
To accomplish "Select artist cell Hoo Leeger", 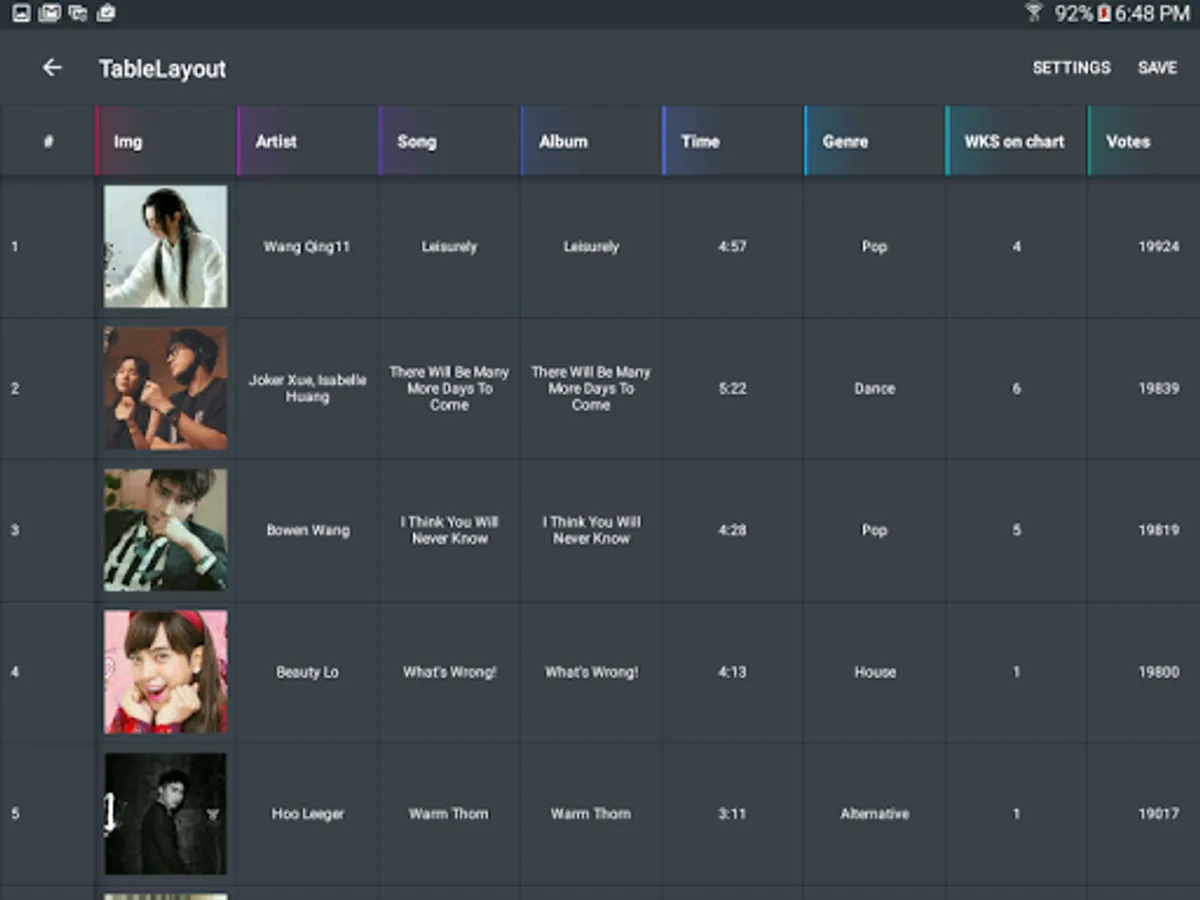I will click(307, 814).
